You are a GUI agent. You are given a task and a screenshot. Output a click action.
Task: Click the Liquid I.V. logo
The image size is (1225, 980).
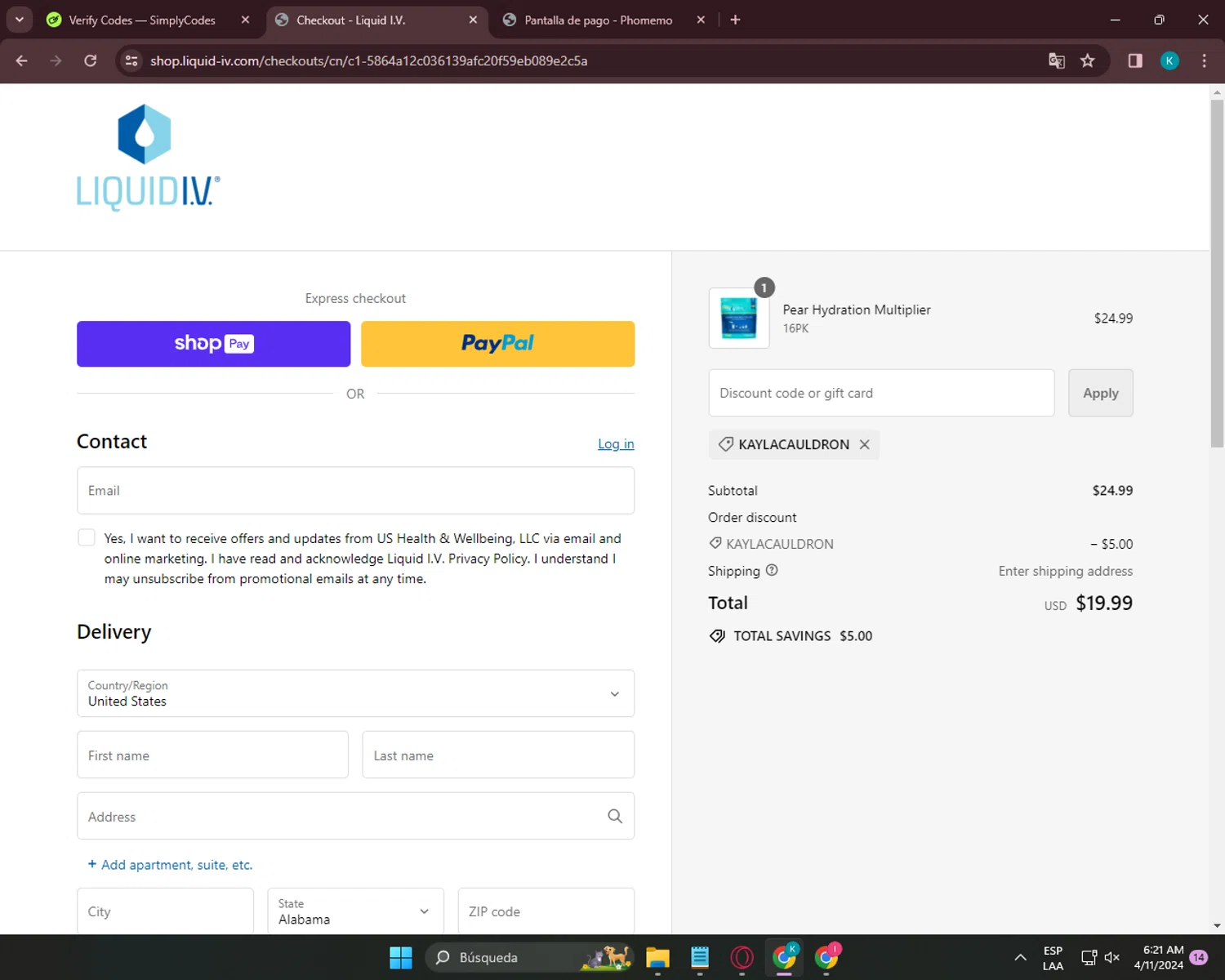[x=148, y=158]
